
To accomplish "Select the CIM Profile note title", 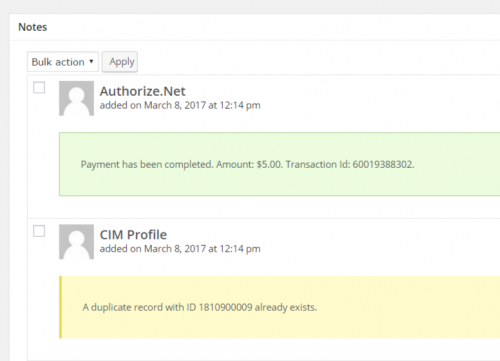I will click(133, 235).
